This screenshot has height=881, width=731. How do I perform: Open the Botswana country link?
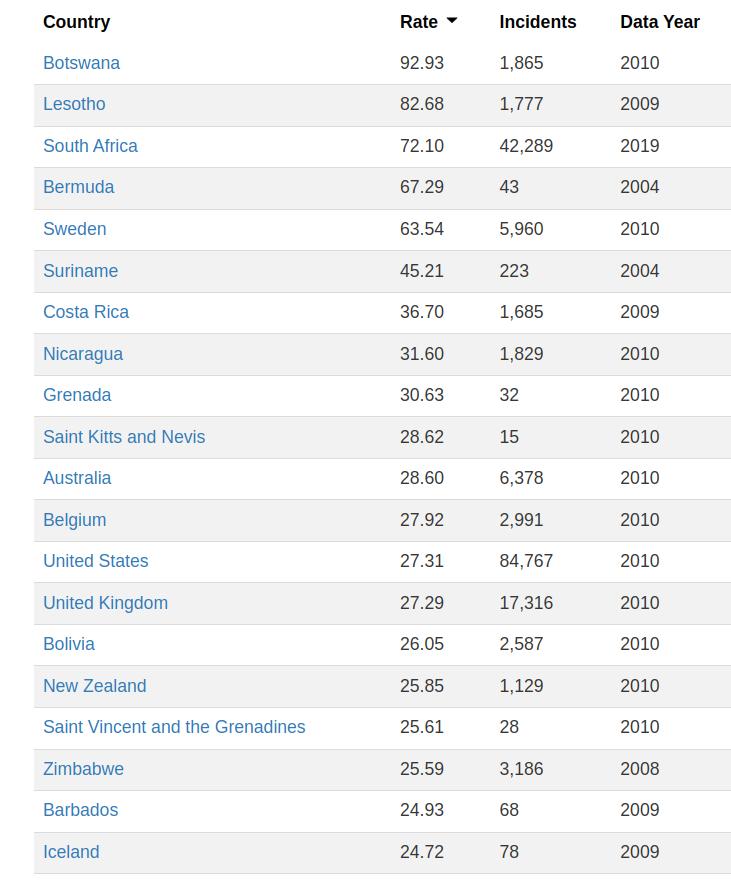(x=81, y=63)
